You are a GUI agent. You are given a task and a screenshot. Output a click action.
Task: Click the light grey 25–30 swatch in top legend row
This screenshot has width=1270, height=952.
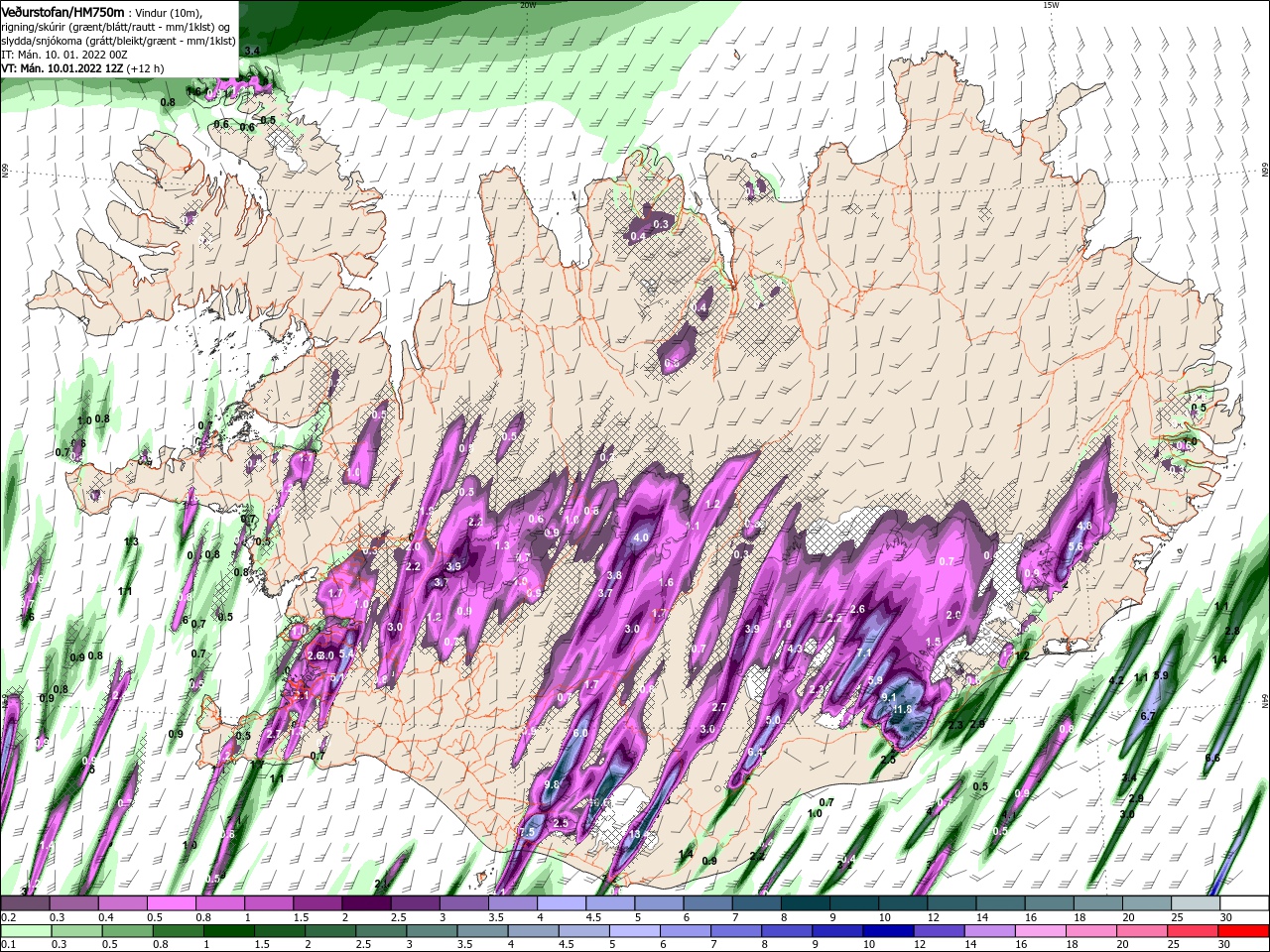tap(1194, 903)
